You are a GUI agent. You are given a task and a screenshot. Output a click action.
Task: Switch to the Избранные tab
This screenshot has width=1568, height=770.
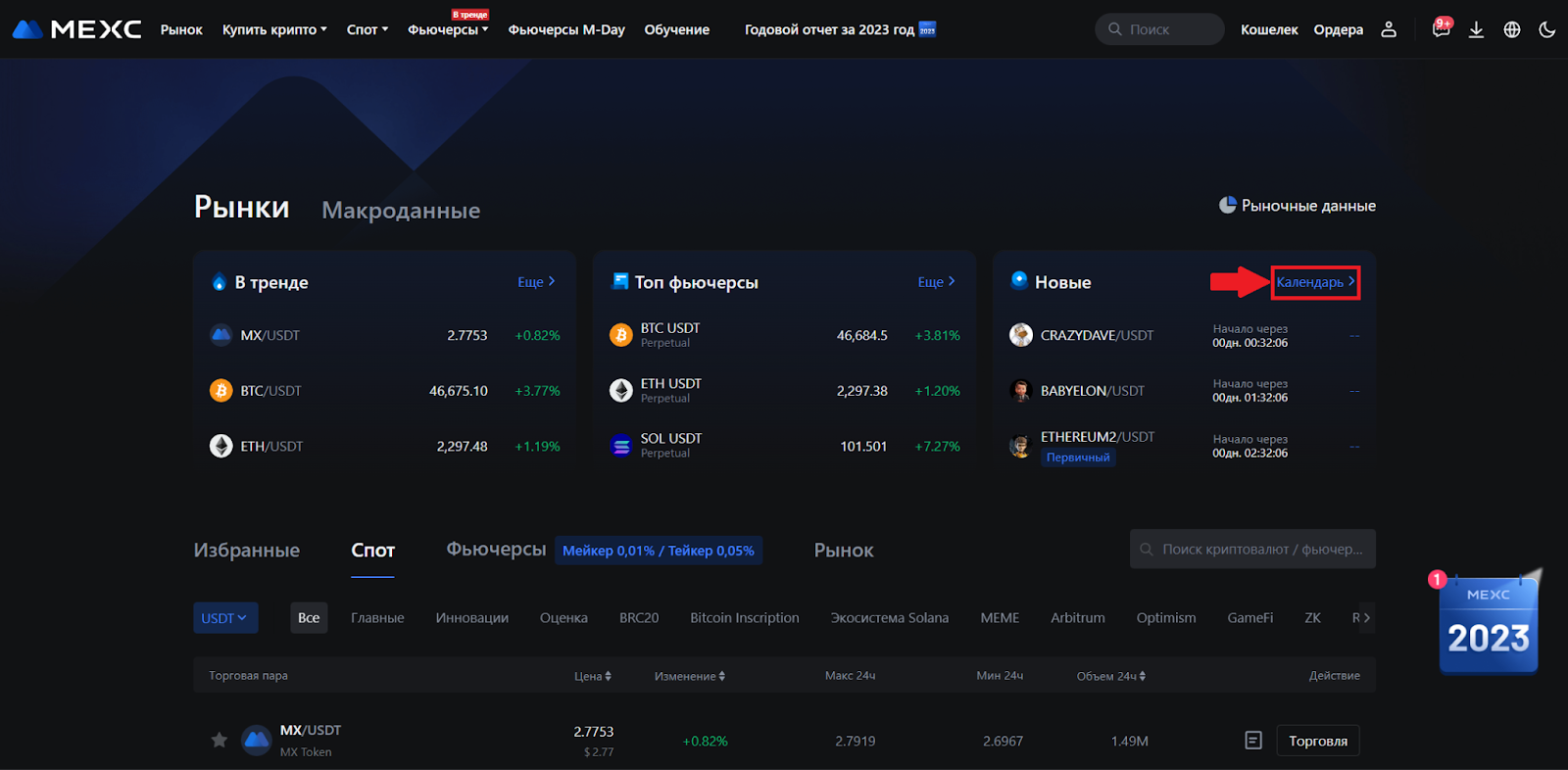[247, 551]
